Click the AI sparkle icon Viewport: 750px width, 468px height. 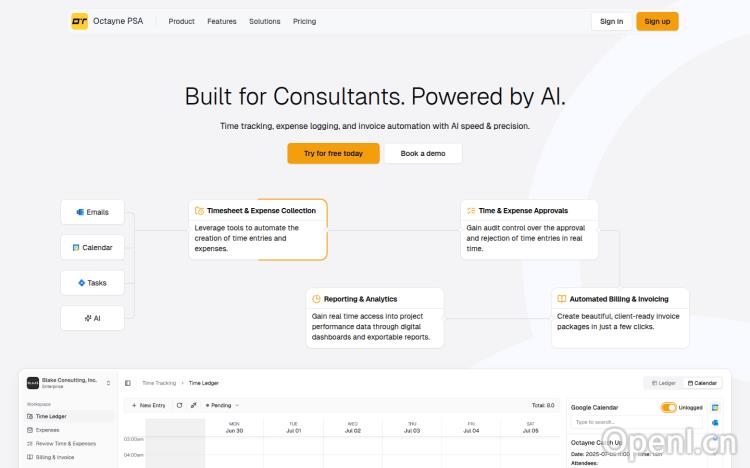pos(87,318)
